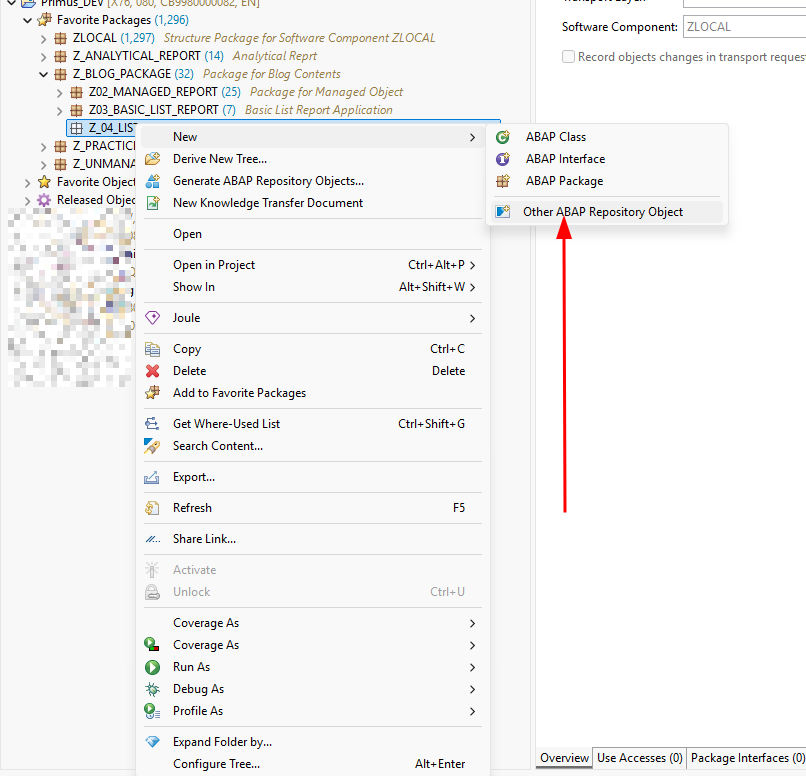This screenshot has width=806, height=776.
Task: Click the Export icon
Action: point(152,477)
